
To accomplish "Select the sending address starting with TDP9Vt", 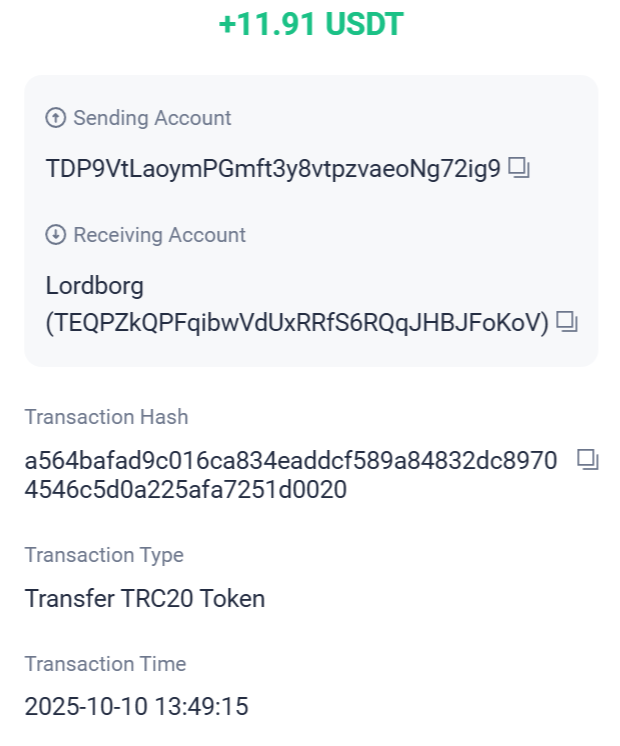I will (272, 168).
